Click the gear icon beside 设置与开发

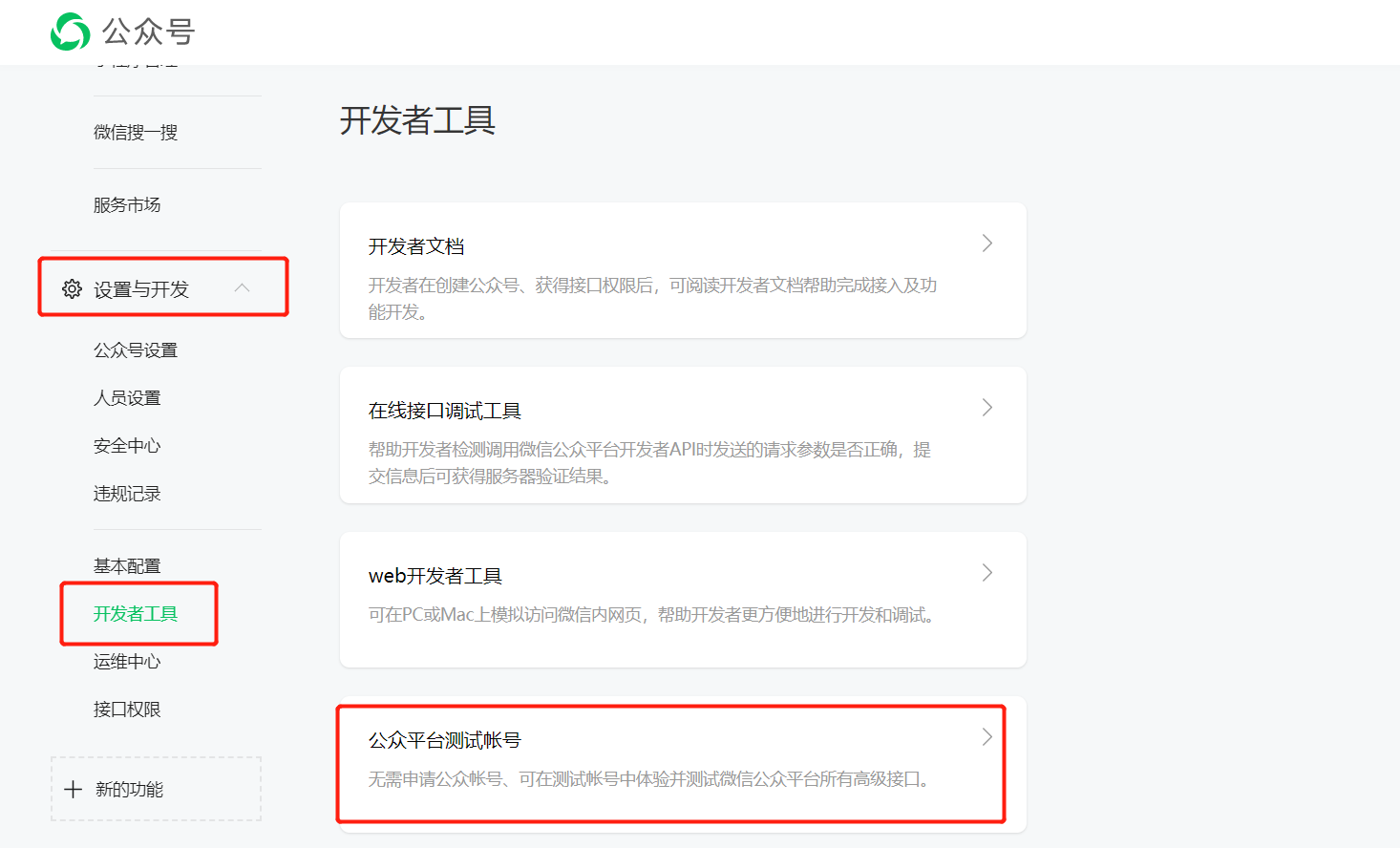pos(72,288)
